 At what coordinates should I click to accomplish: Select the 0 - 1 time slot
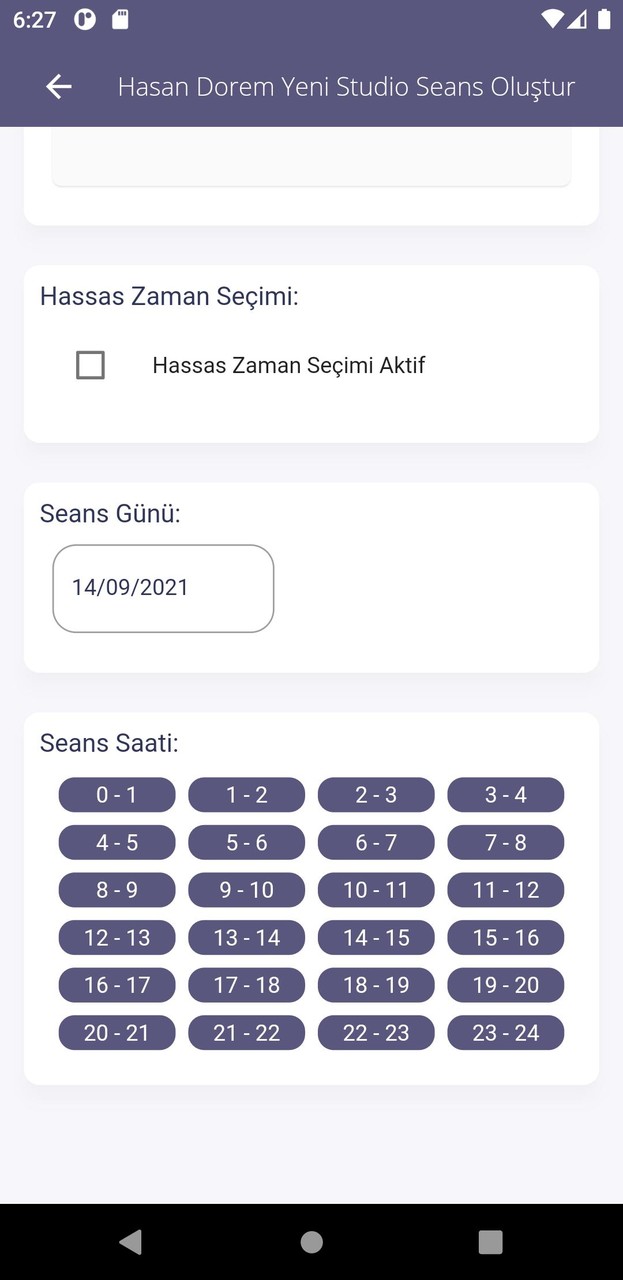coord(117,794)
